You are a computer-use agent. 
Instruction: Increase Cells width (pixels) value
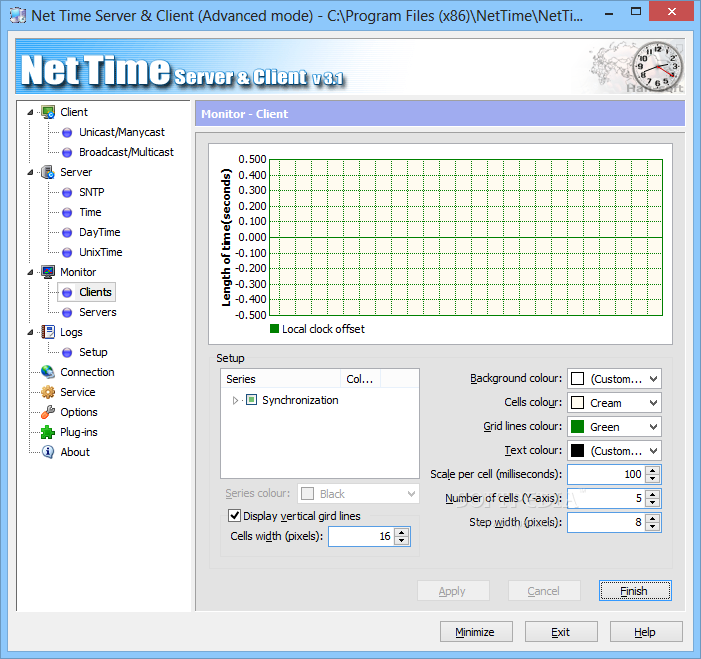(401, 532)
